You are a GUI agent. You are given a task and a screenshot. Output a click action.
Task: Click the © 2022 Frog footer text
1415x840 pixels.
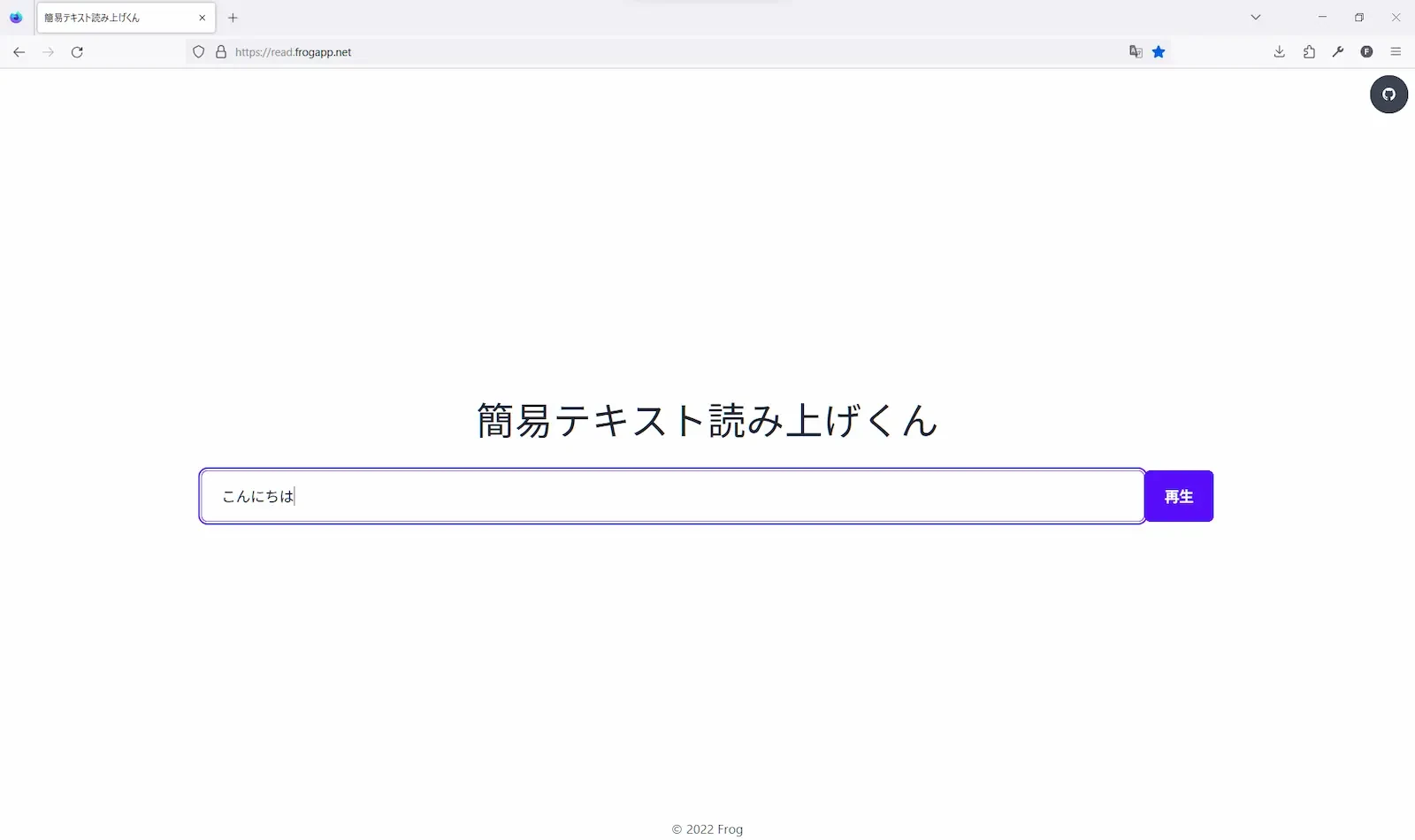pyautogui.click(x=707, y=829)
